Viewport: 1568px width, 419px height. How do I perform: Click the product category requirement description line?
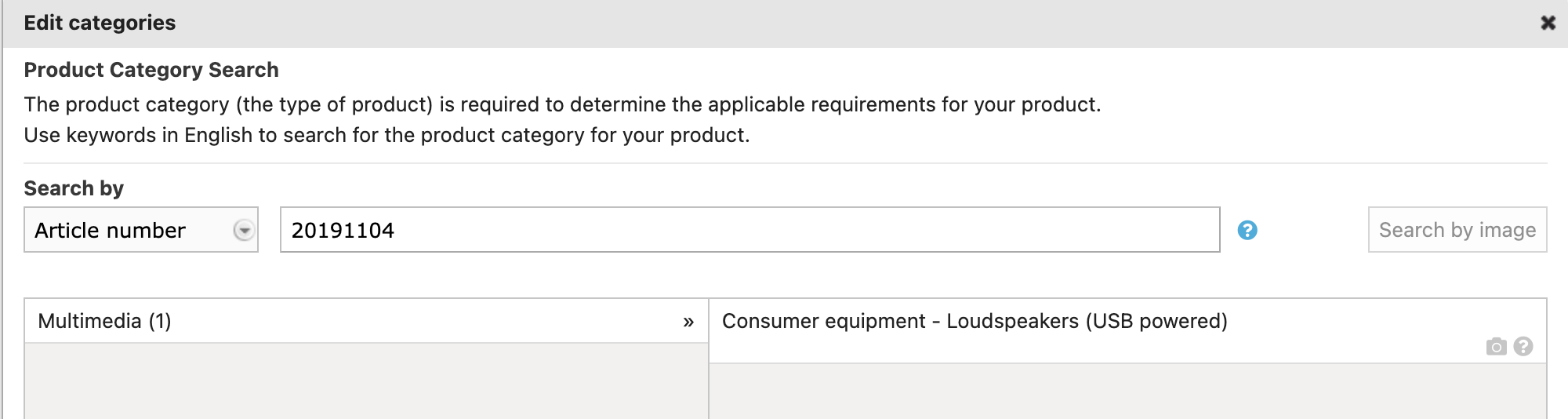pos(562,104)
